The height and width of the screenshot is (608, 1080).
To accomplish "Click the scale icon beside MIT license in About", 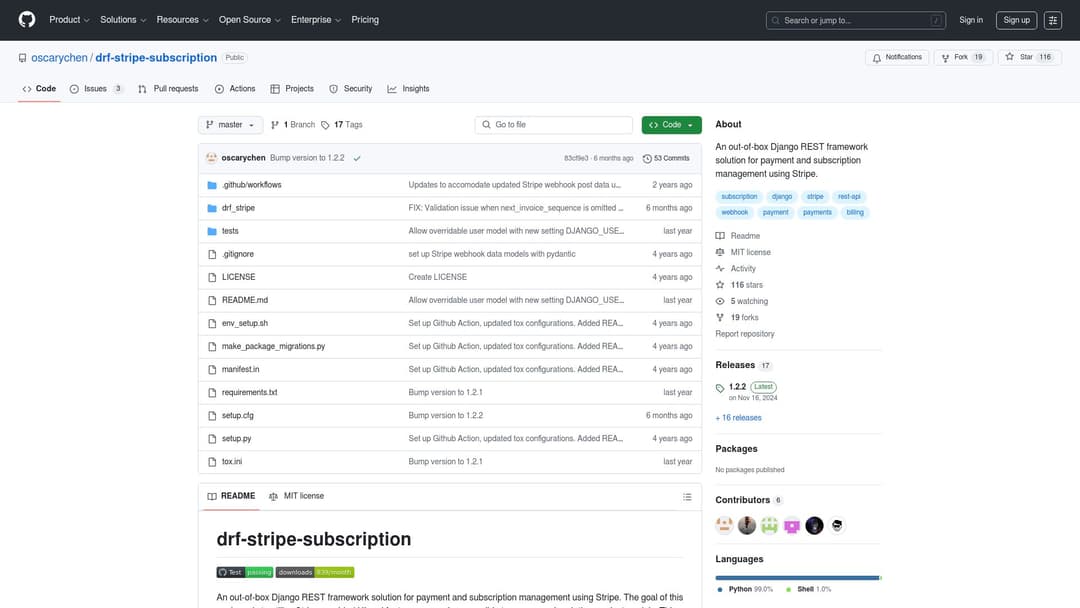I will [720, 253].
